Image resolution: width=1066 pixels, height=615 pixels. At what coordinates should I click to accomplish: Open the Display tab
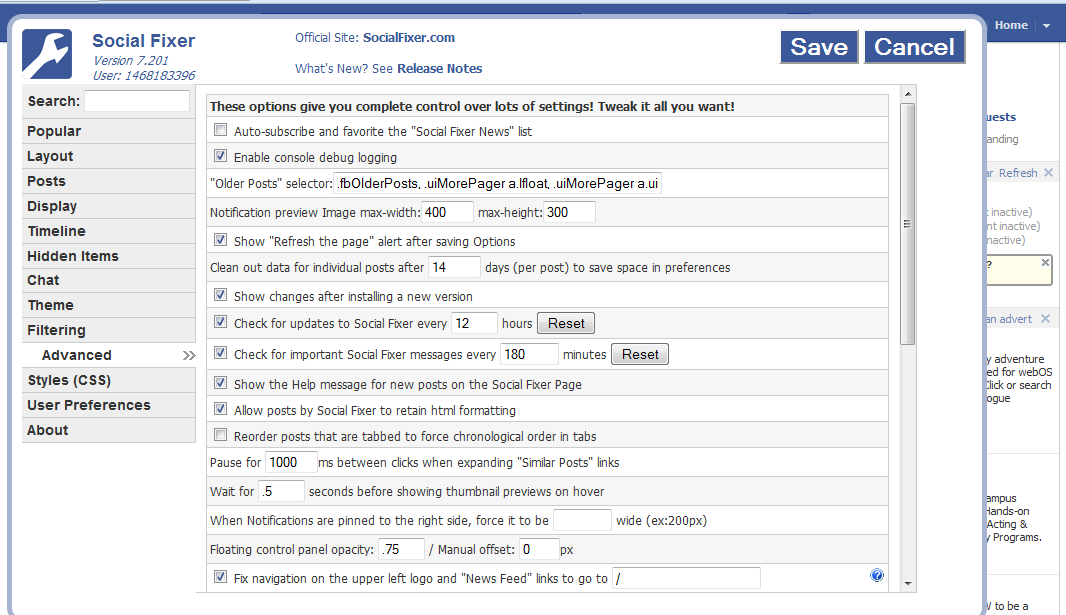(x=109, y=206)
